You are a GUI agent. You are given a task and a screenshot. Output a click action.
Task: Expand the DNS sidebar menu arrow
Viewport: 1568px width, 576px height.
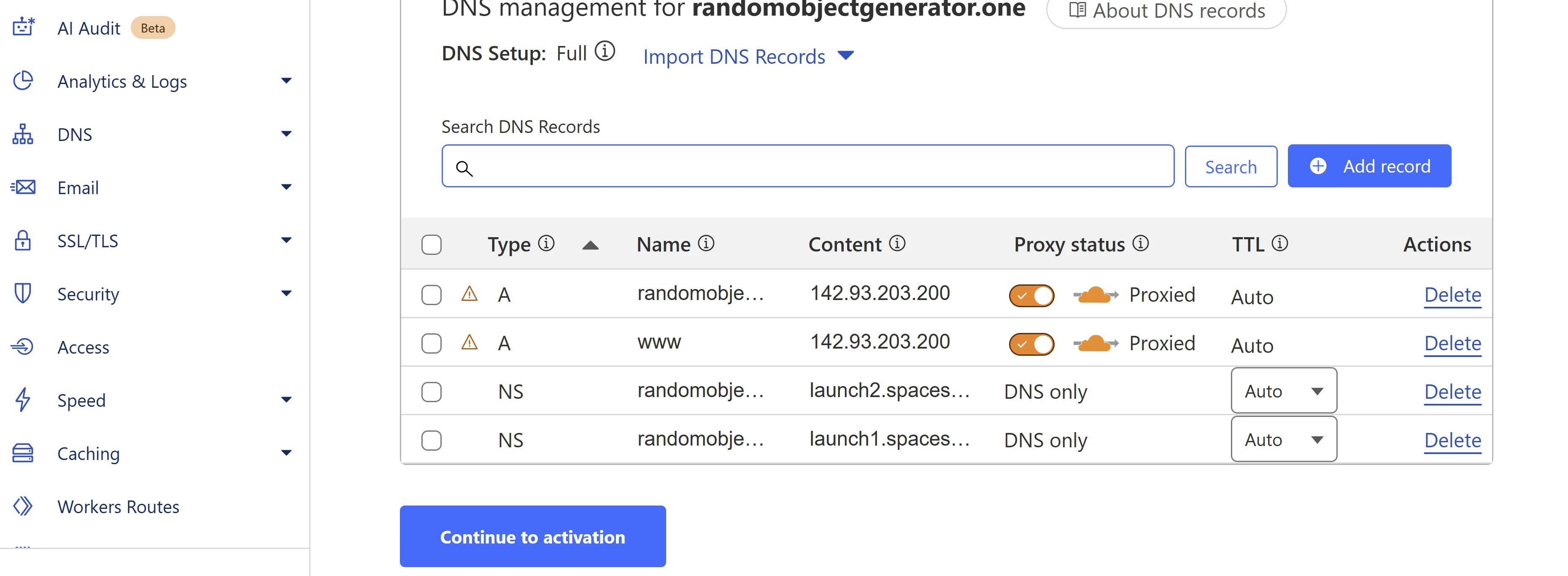[x=286, y=133]
